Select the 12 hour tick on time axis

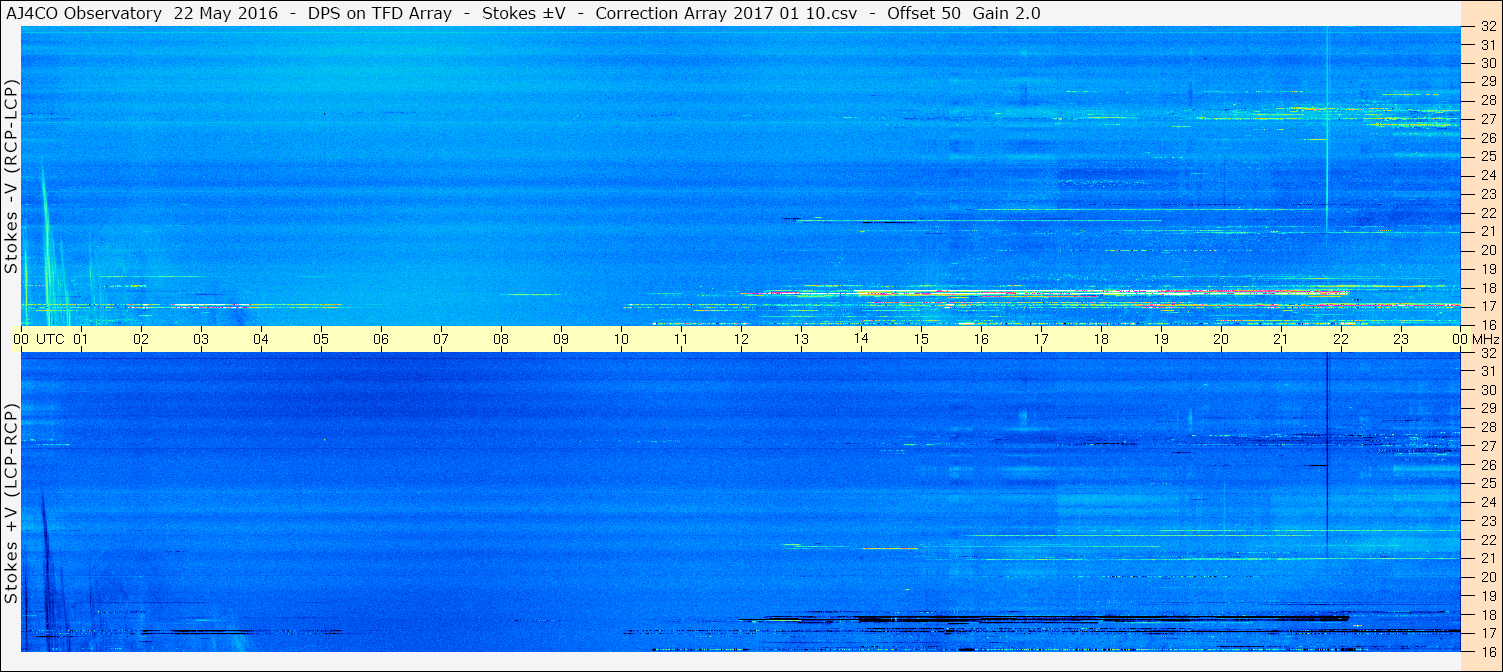click(741, 339)
